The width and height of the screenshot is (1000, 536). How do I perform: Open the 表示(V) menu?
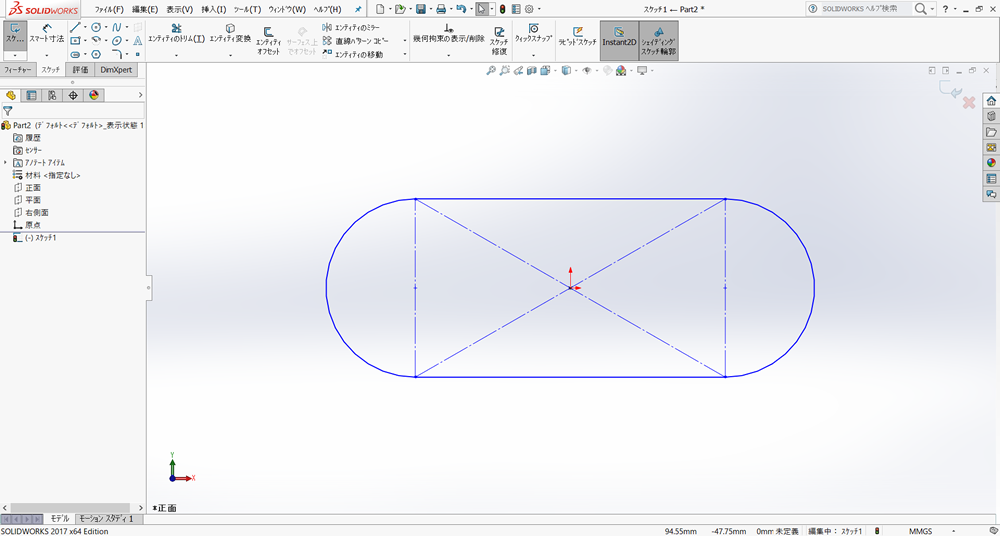180,10
